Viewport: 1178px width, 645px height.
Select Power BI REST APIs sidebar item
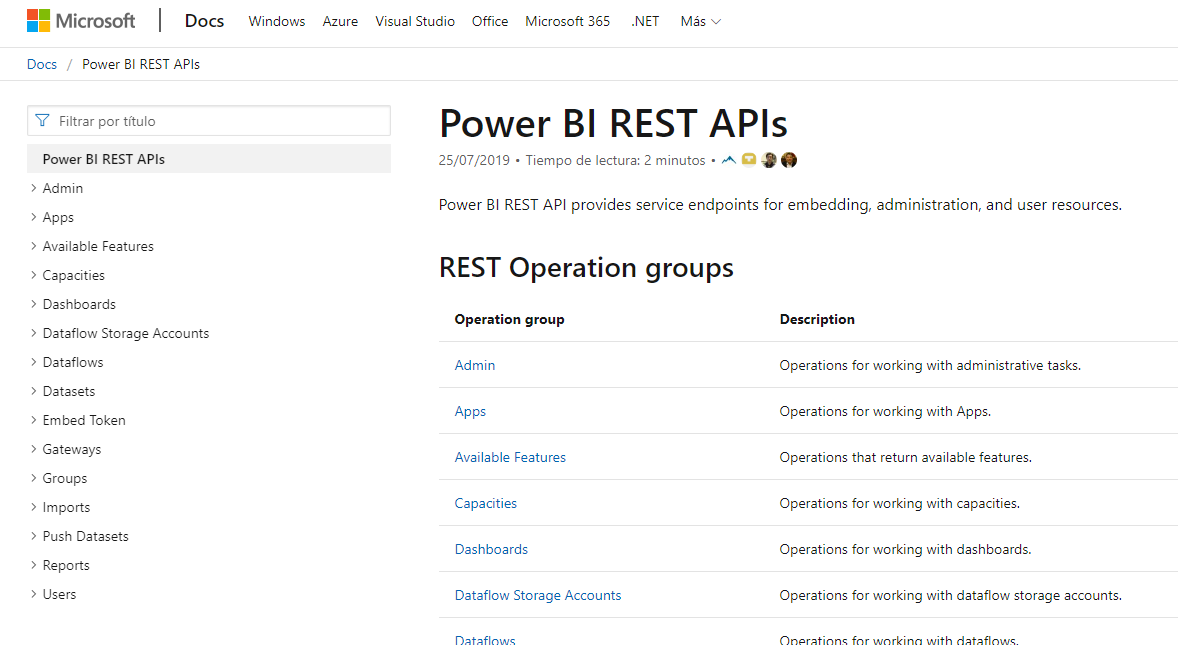coord(104,159)
